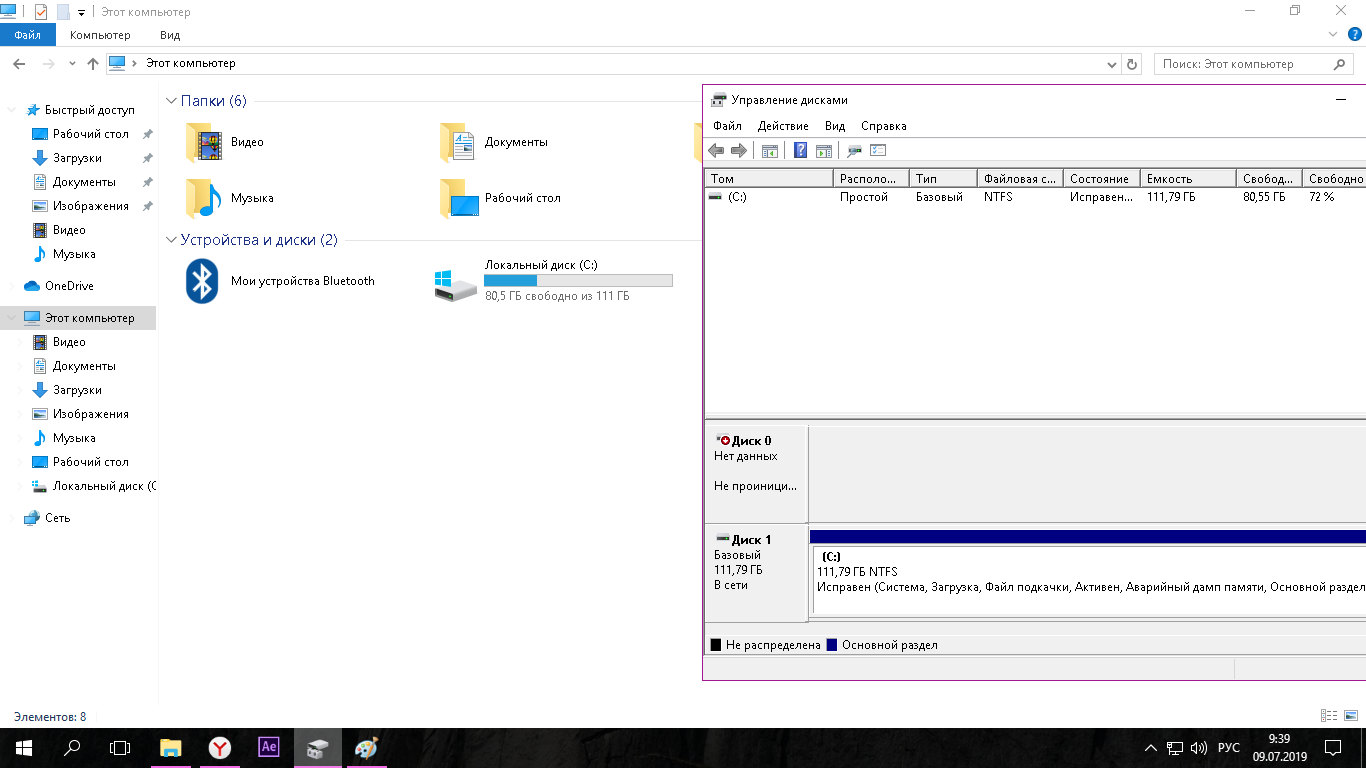Collapse Быстрый доступ tree node

(x=12, y=110)
